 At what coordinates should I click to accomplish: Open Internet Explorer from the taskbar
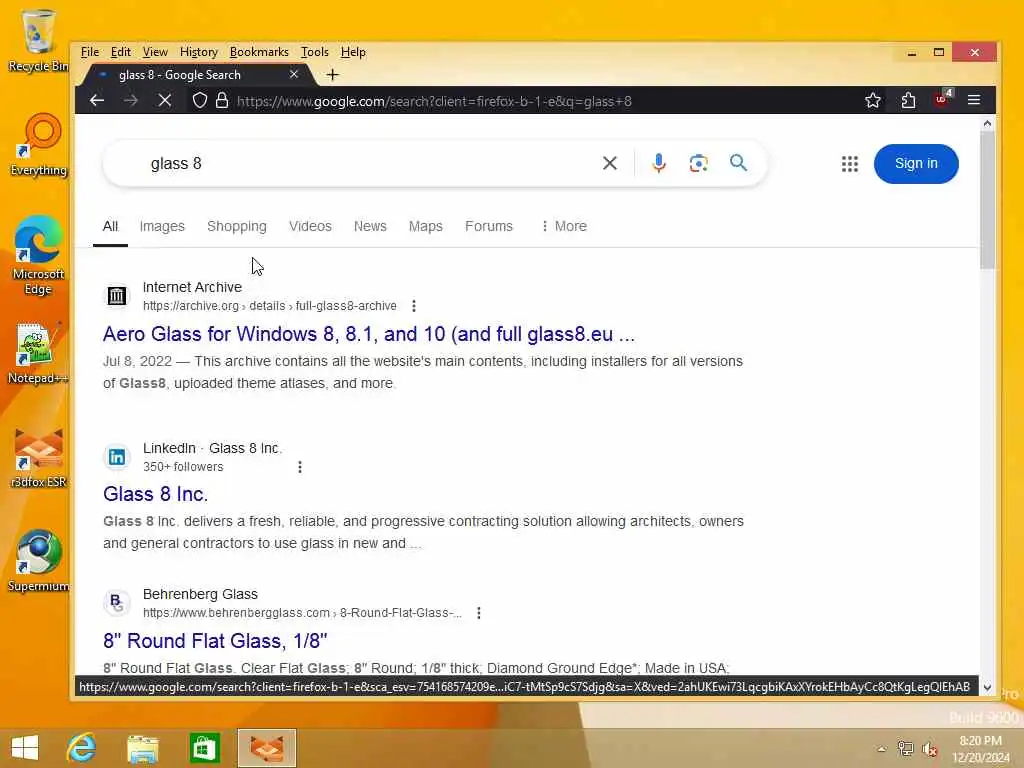tap(82, 748)
